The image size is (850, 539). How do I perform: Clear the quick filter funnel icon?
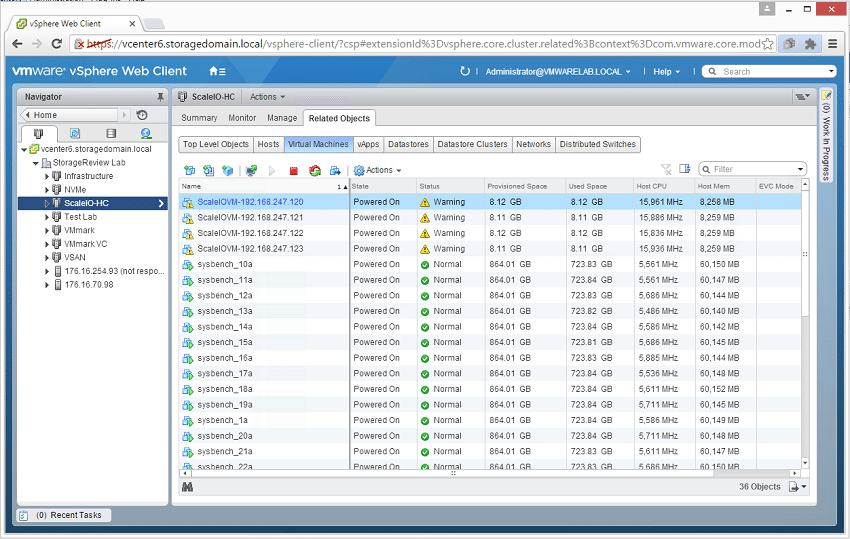(x=666, y=169)
